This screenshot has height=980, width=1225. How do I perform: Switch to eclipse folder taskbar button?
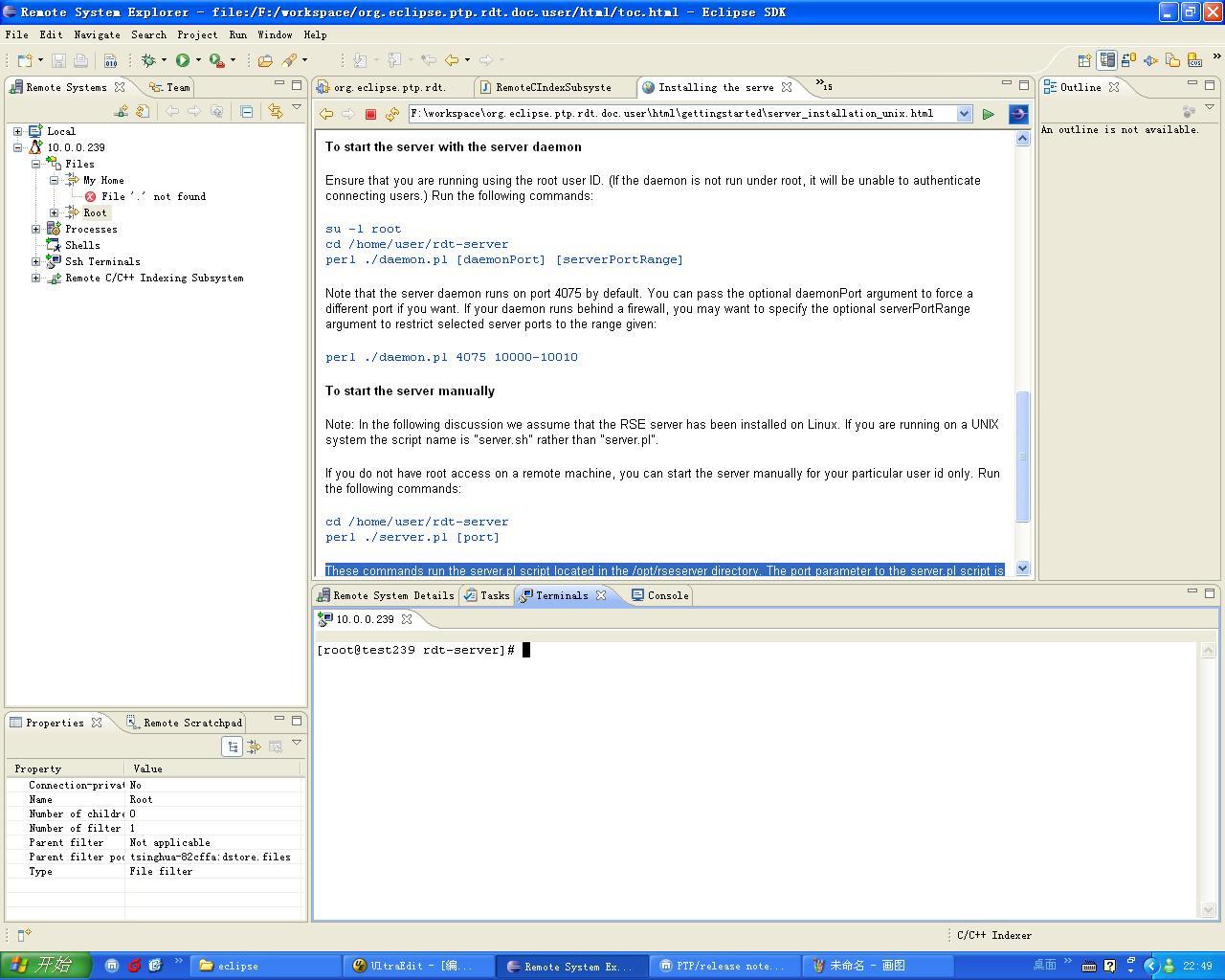pos(265,966)
